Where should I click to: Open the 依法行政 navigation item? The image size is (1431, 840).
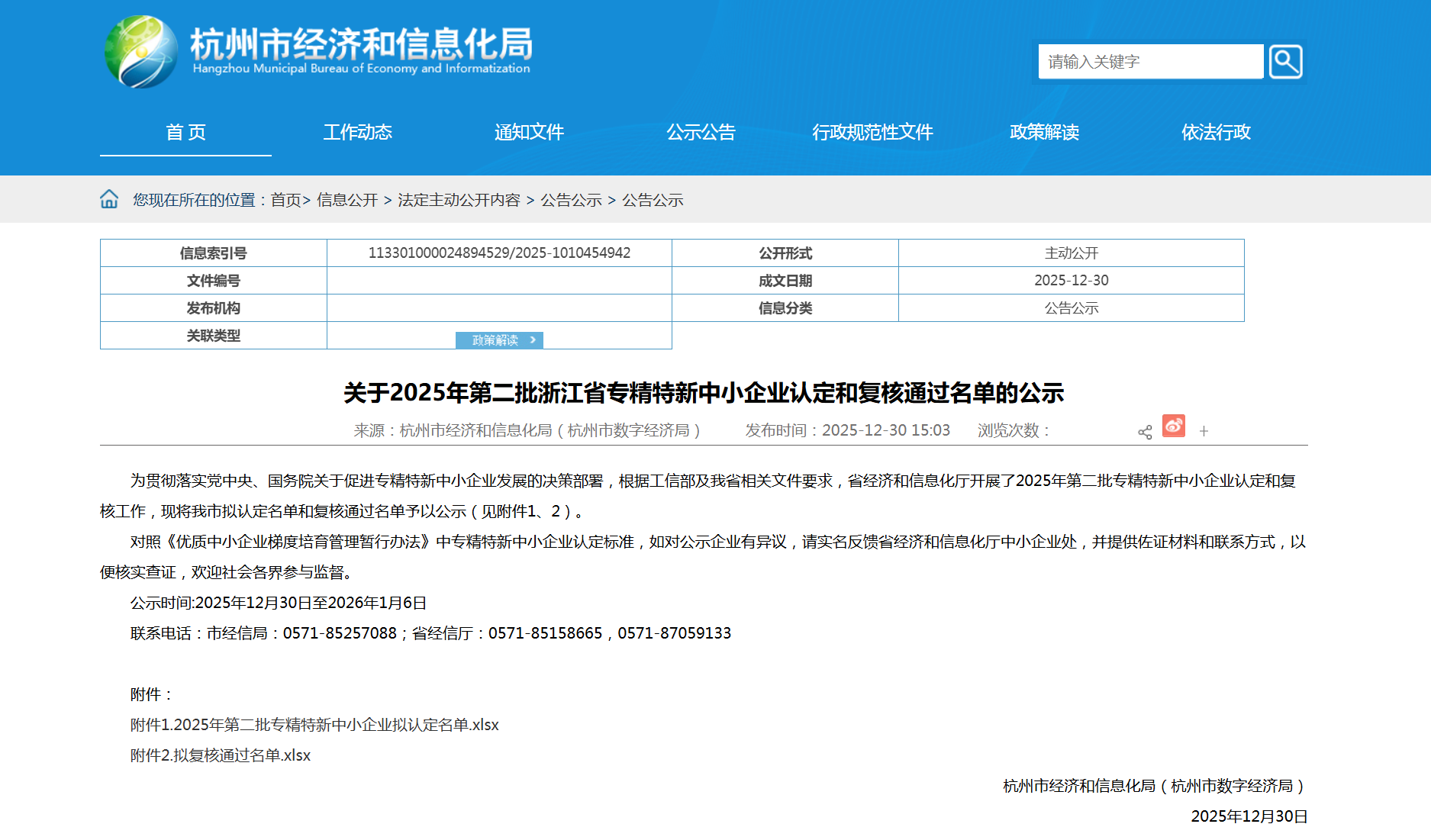pyautogui.click(x=1216, y=132)
